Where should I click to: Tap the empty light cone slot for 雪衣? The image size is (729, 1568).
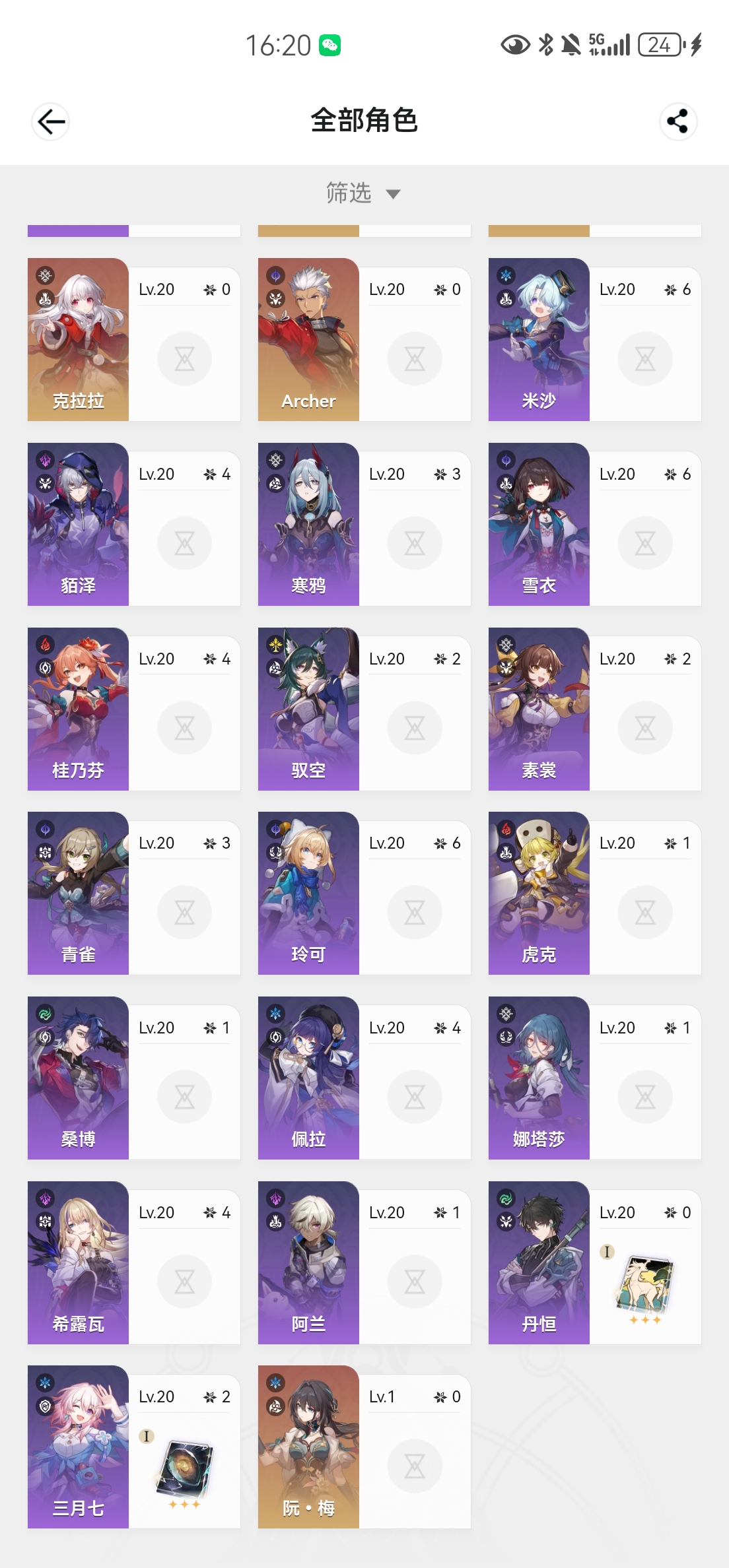[x=645, y=544]
